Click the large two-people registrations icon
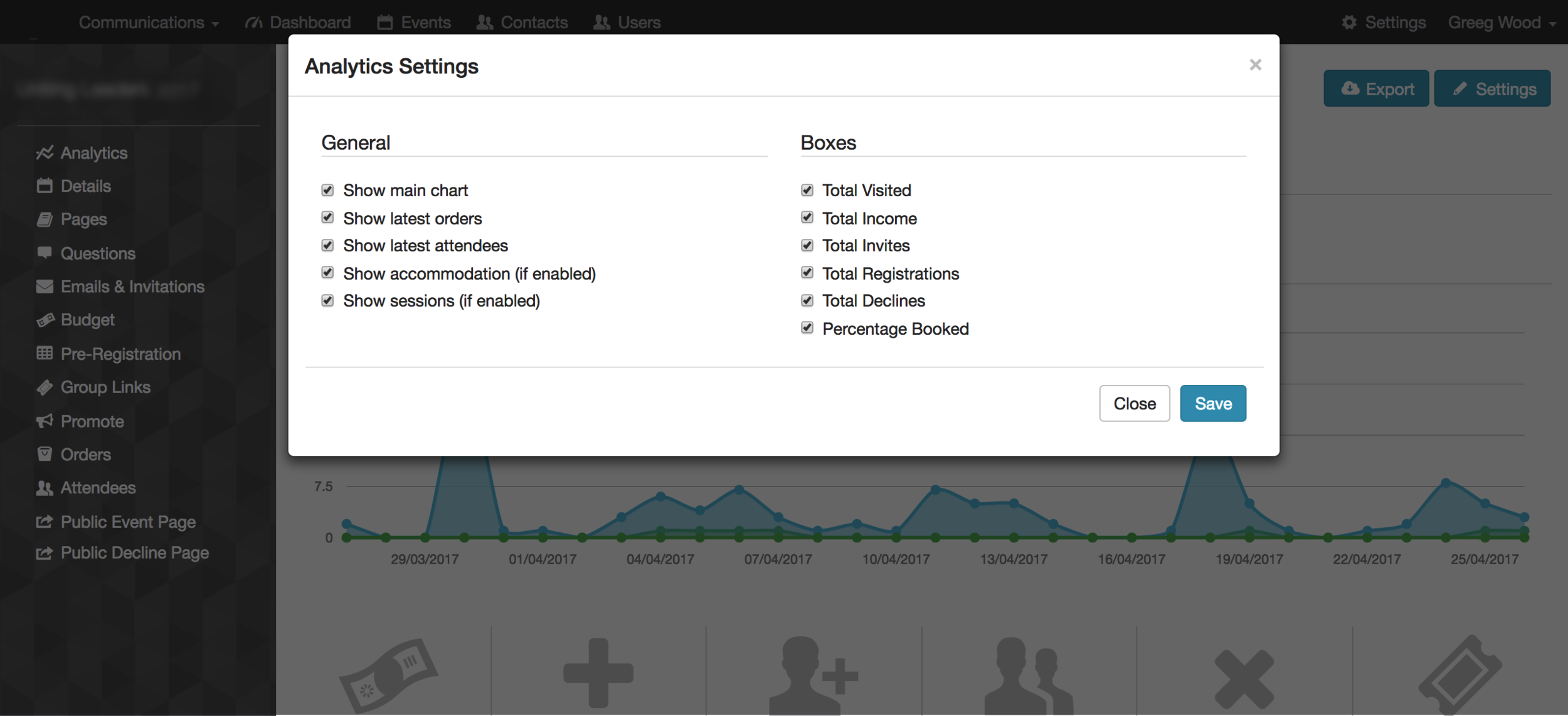This screenshot has width=1568, height=716. click(1029, 676)
